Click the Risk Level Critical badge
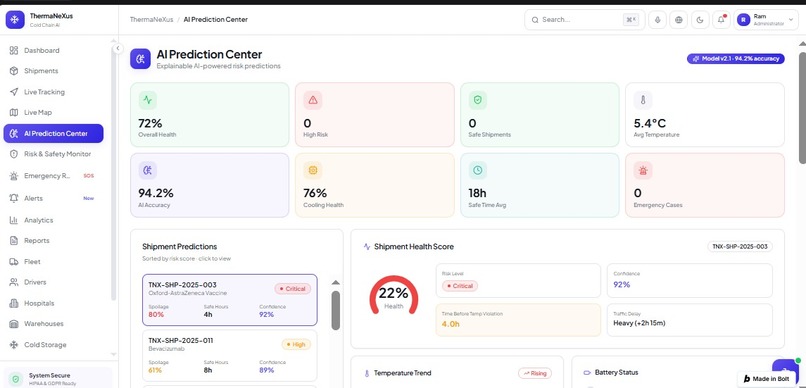The image size is (806, 388). 460,286
